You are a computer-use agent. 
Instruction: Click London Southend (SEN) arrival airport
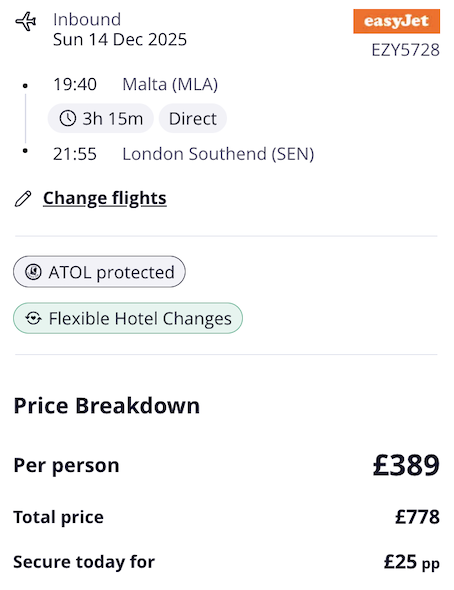click(218, 154)
